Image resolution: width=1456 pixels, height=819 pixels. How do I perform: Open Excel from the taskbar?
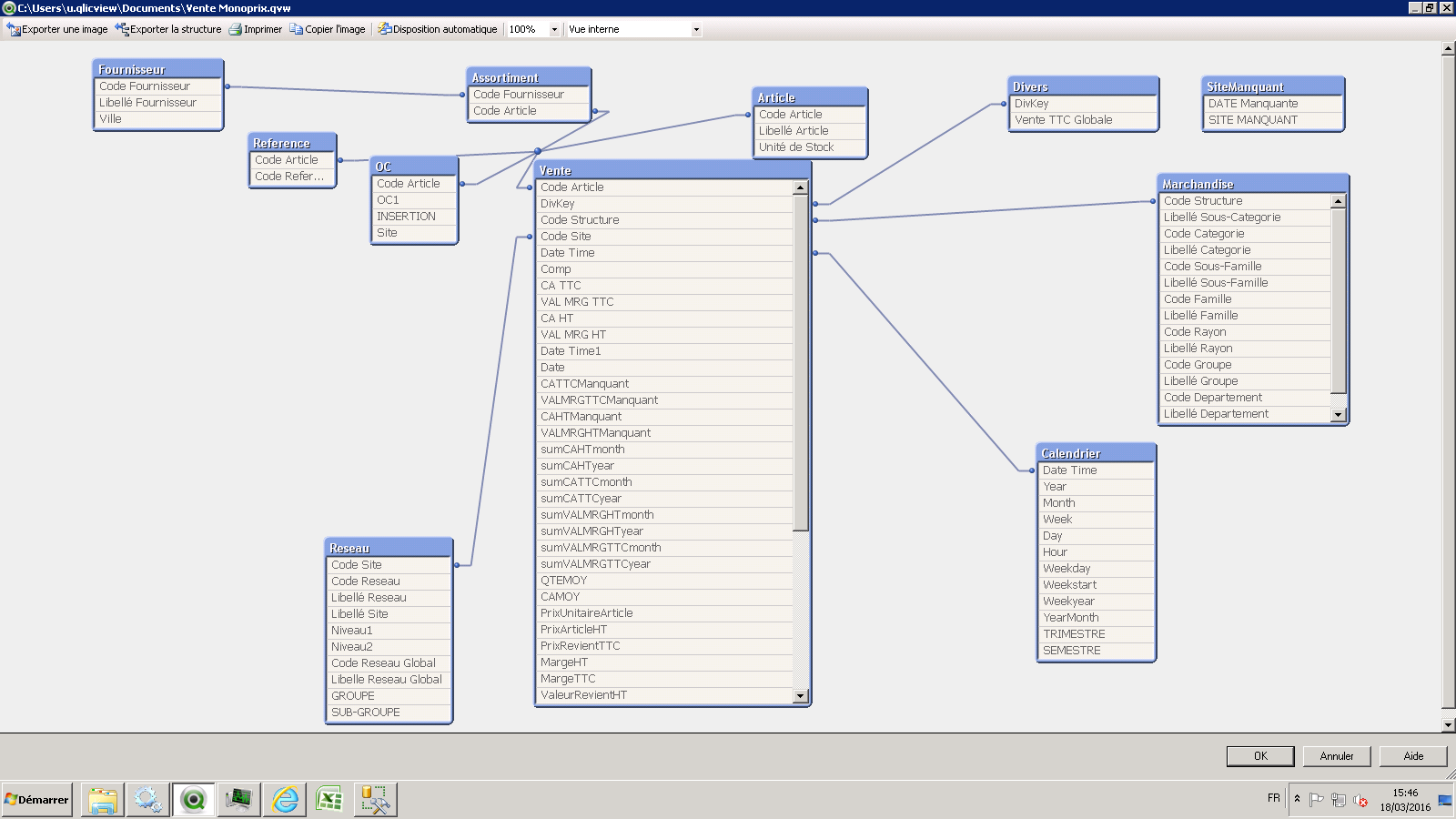329,800
